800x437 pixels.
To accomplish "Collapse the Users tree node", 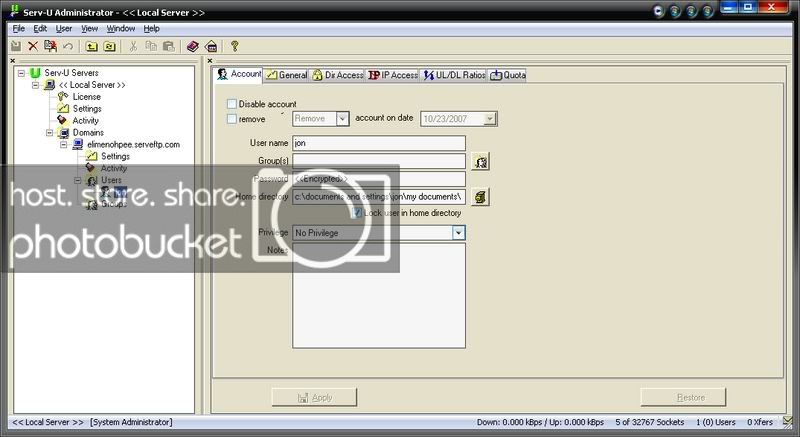I will point(78,181).
